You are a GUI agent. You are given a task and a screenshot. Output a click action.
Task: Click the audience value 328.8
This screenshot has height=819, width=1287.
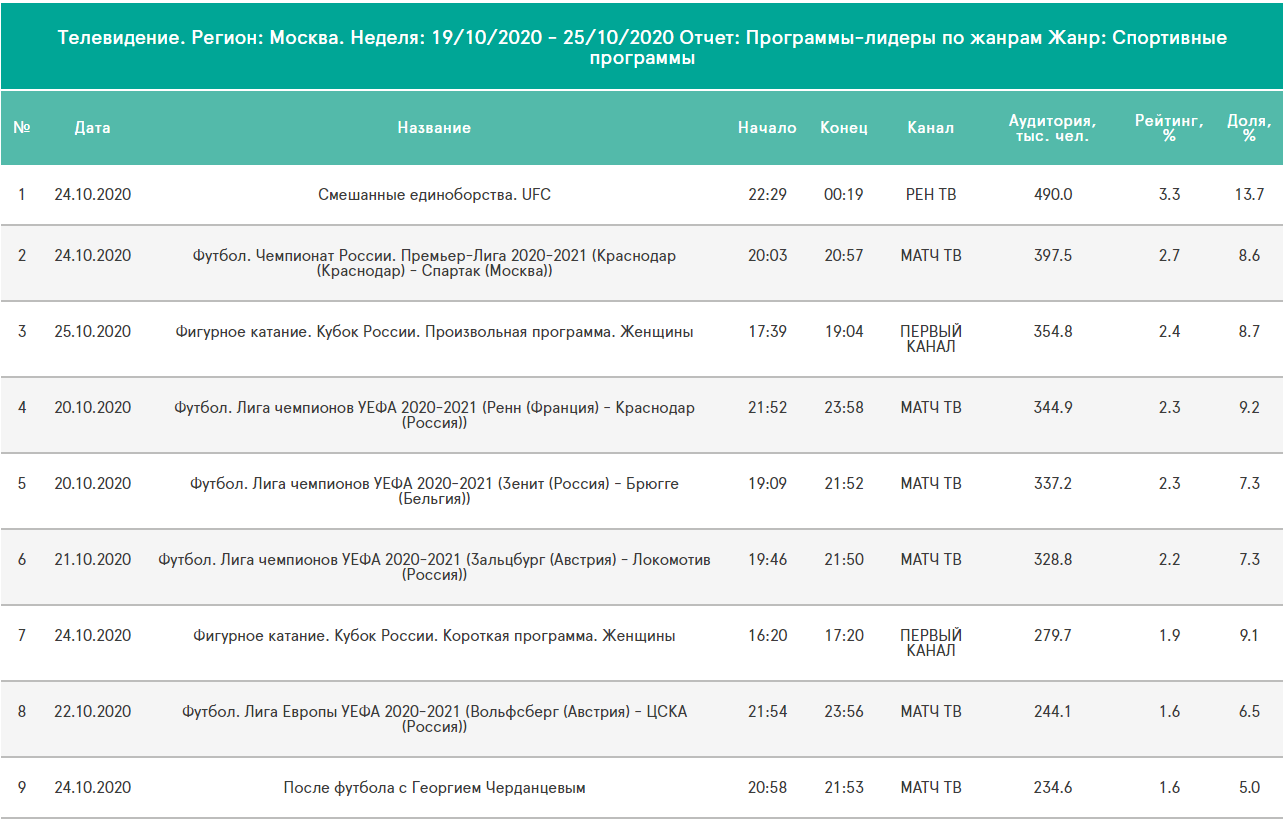pyautogui.click(x=1053, y=560)
